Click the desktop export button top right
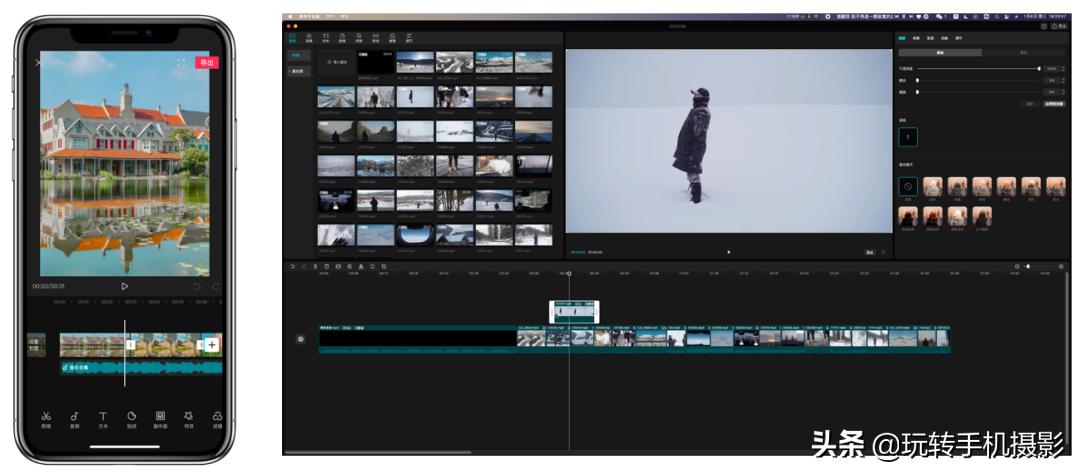This screenshot has width=1080, height=474. coord(1060,26)
